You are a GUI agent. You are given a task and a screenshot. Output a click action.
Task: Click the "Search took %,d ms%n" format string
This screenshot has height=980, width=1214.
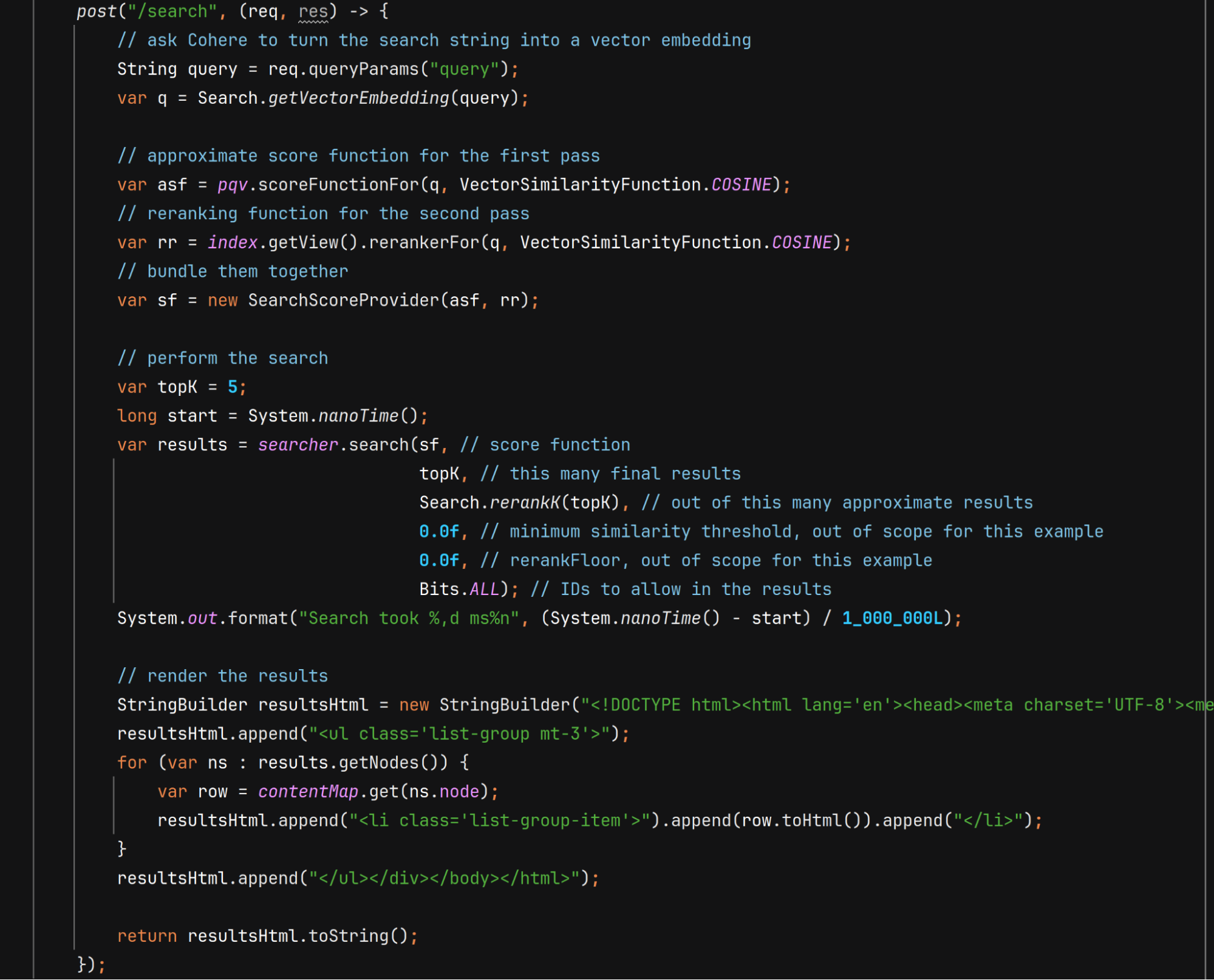[409, 619]
